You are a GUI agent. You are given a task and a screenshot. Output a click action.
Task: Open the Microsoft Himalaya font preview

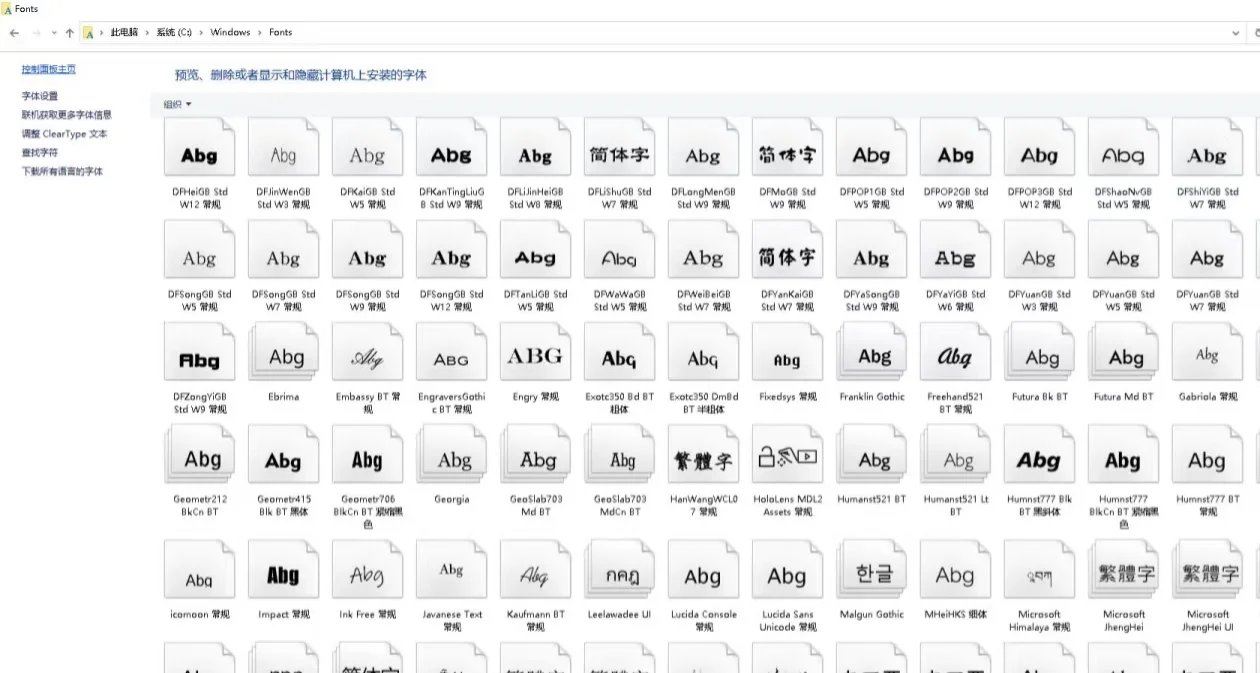click(x=1039, y=570)
